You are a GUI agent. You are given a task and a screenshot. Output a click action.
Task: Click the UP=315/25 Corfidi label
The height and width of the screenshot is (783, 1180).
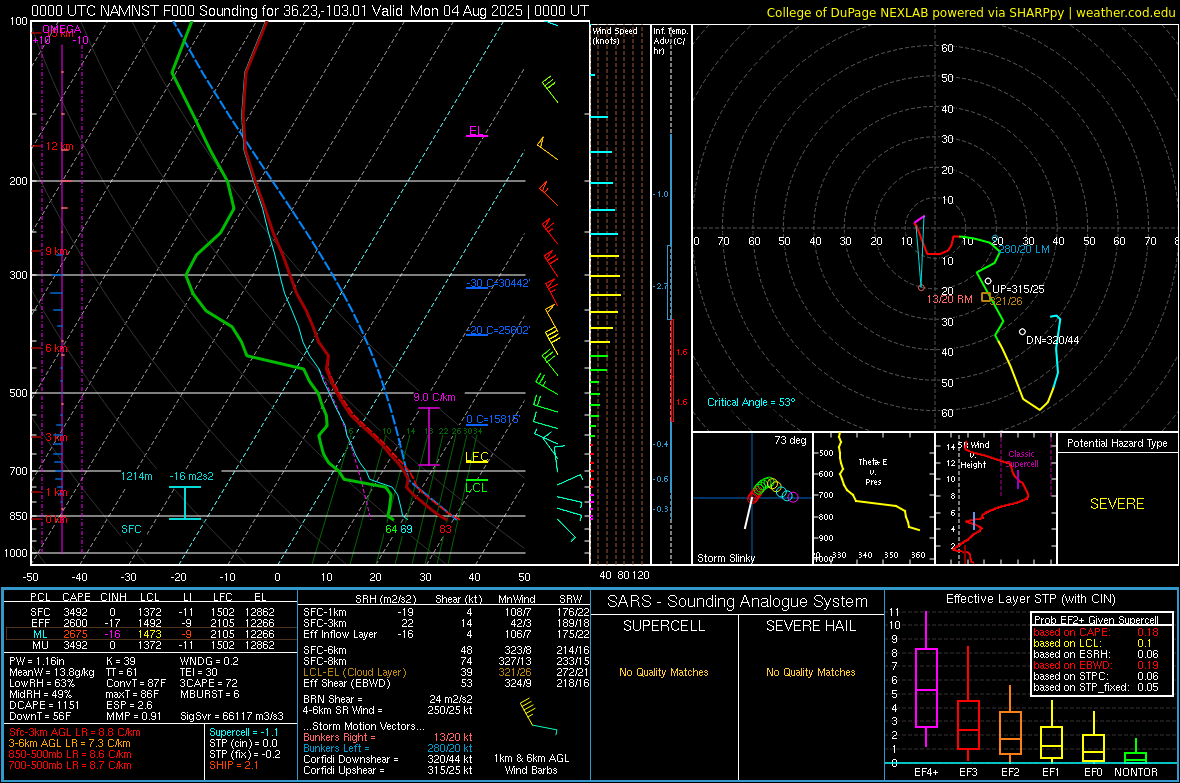click(x=1017, y=289)
